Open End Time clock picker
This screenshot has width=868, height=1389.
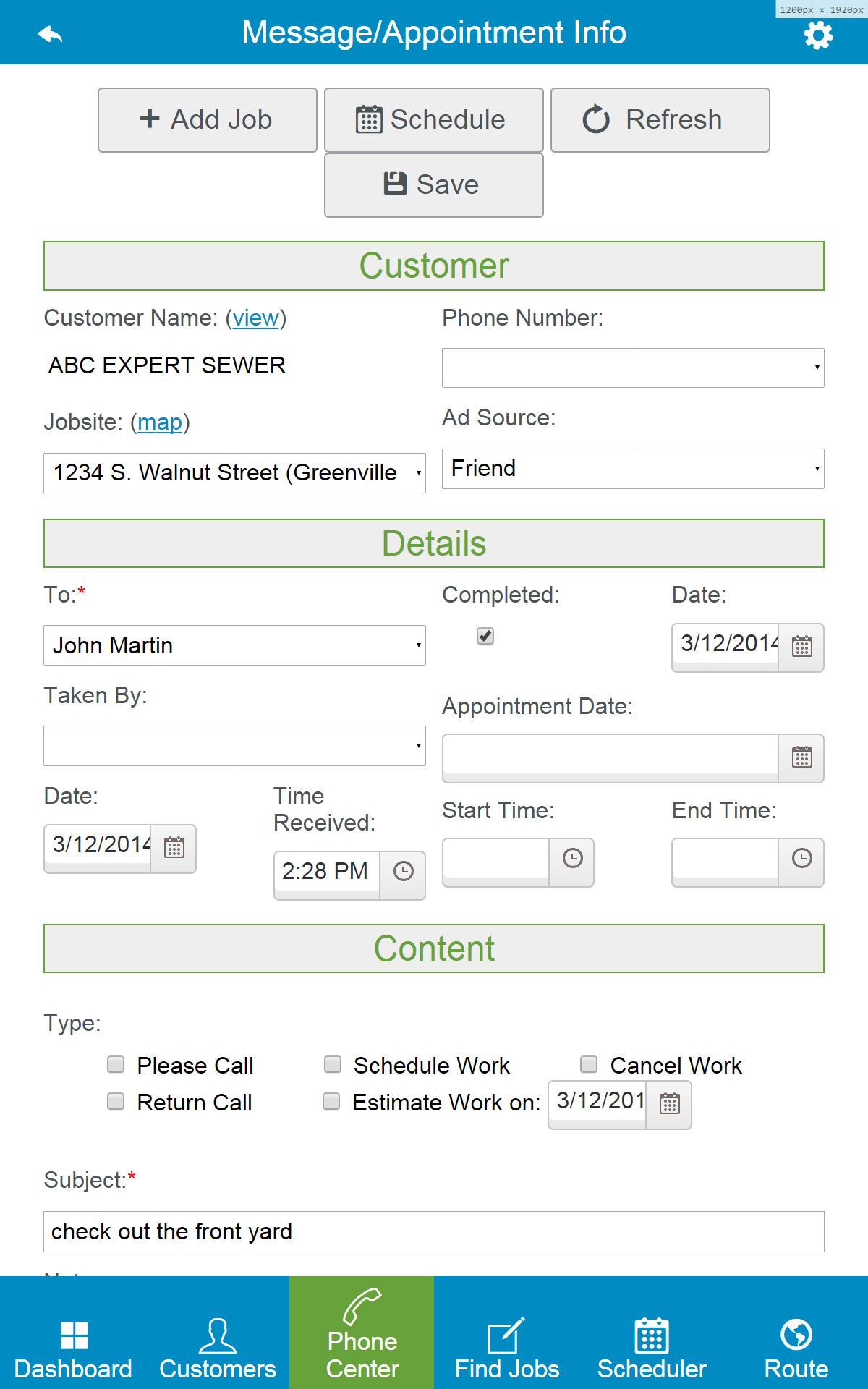[x=801, y=859]
